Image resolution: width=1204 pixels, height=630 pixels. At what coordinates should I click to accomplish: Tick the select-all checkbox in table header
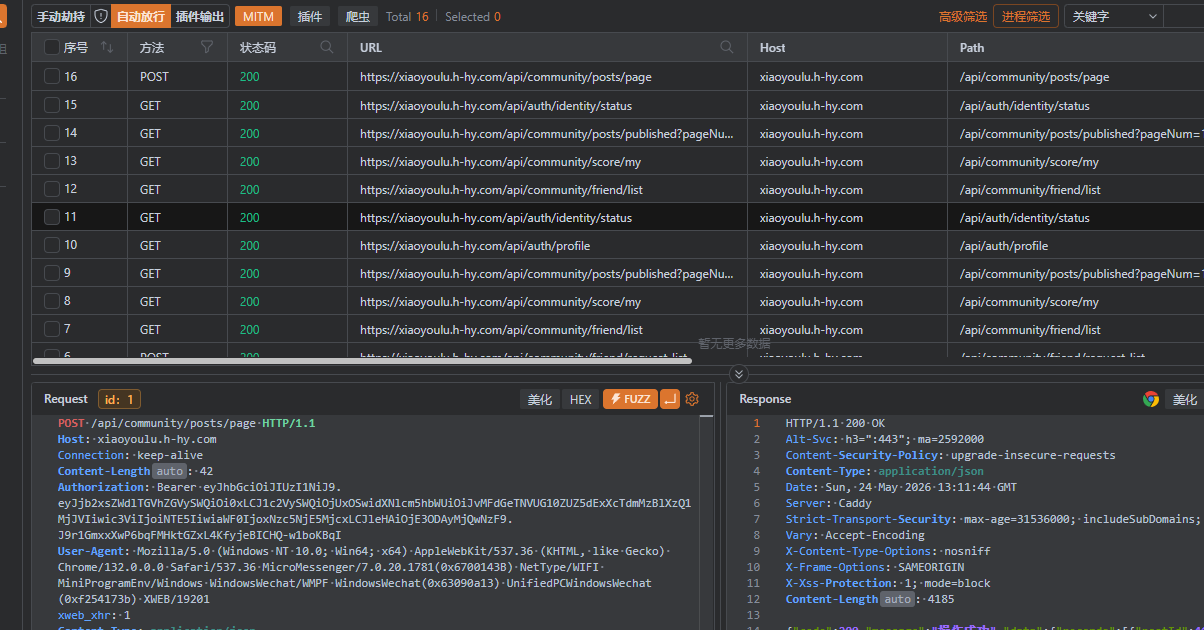tap(52, 47)
